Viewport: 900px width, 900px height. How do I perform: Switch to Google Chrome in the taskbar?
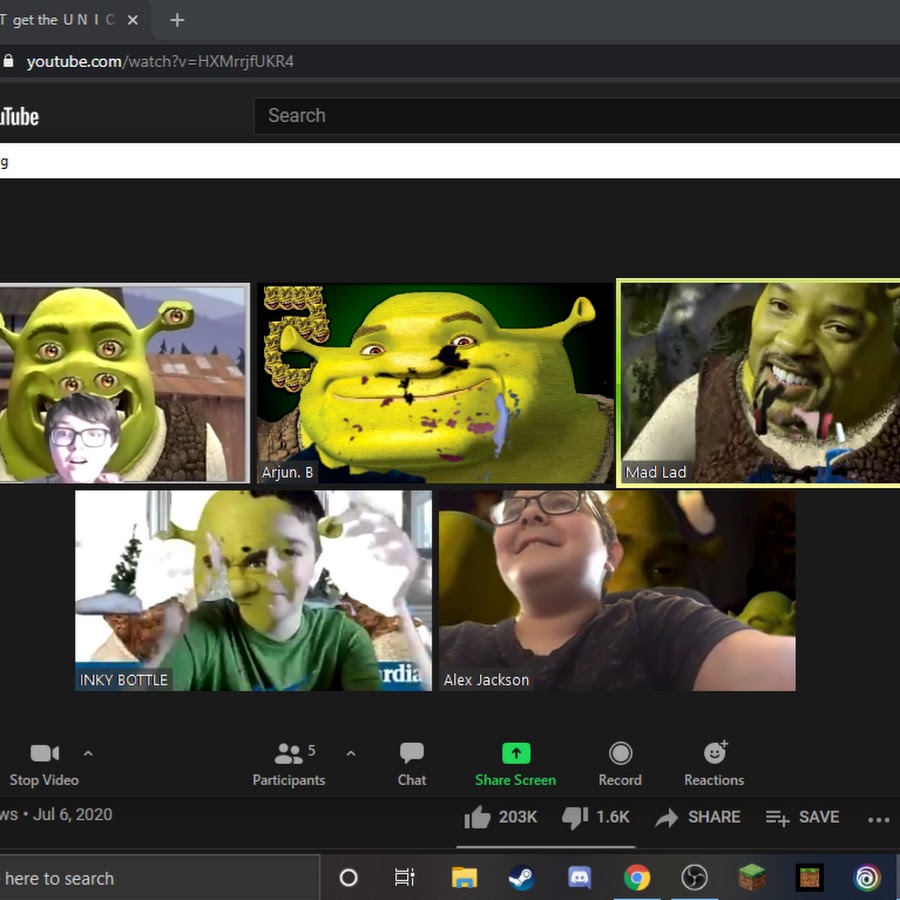click(x=637, y=878)
